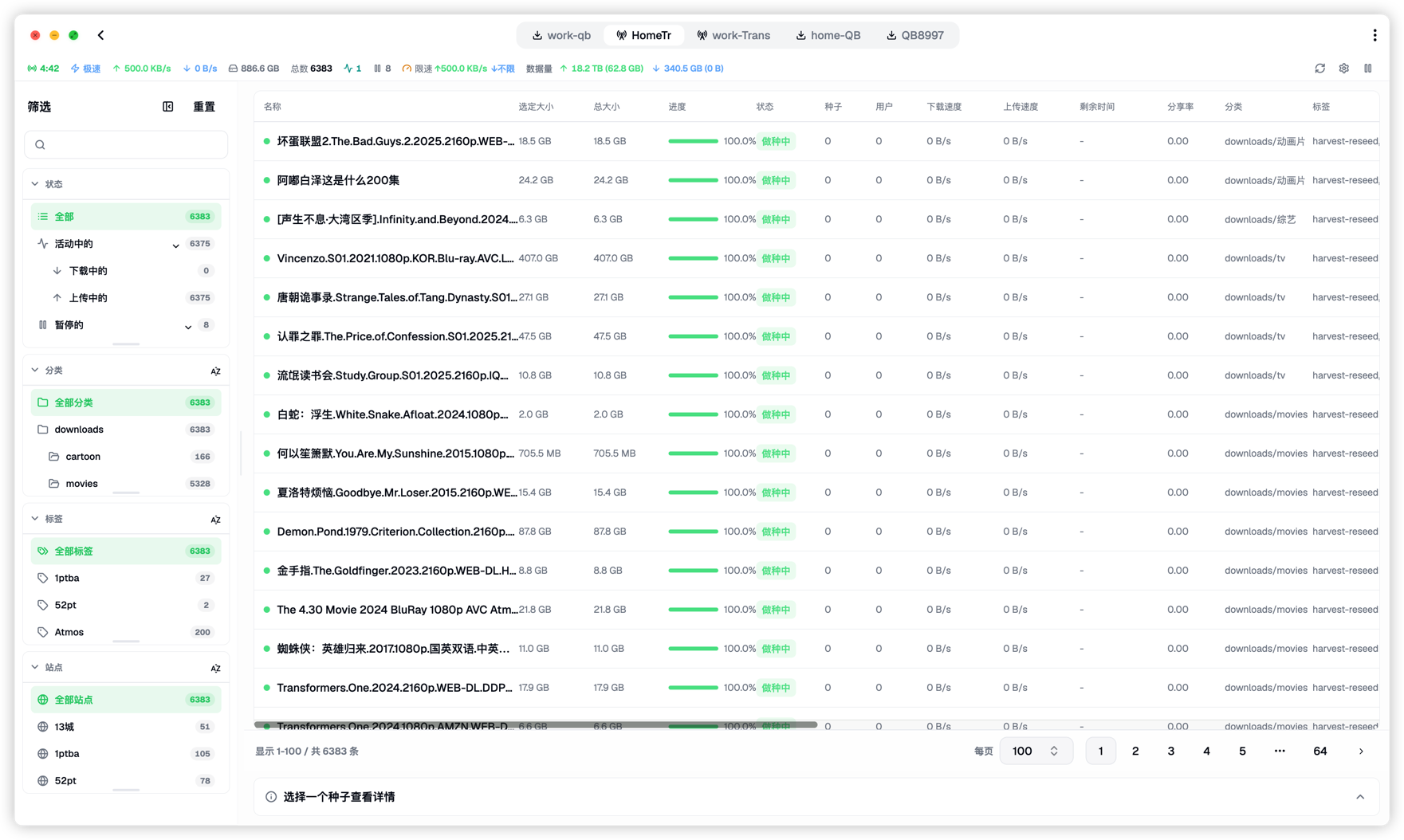Click the refresh icon in the status bar

pyautogui.click(x=1319, y=69)
